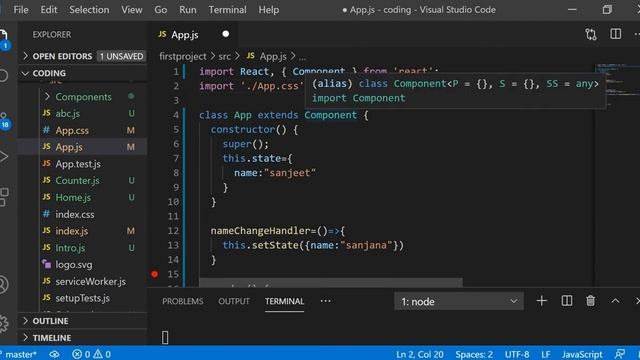The width and height of the screenshot is (640, 360).
Task: Change language mode via JavaScript
Action: pos(582,354)
